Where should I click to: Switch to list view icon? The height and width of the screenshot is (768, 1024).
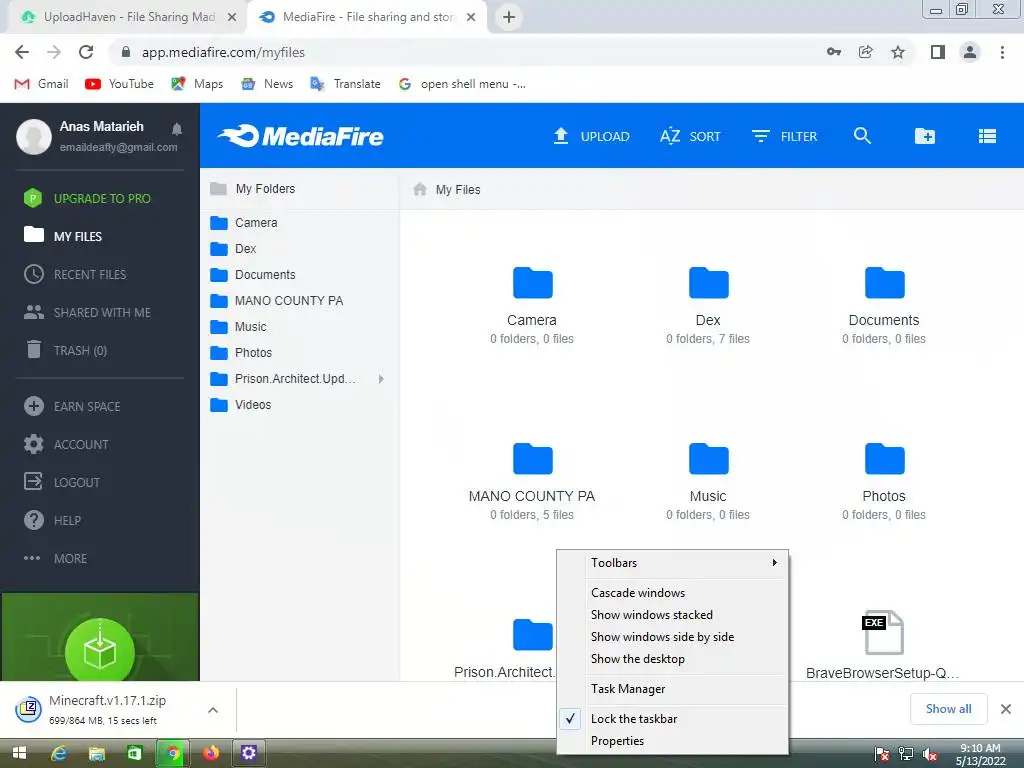pyautogui.click(x=987, y=136)
